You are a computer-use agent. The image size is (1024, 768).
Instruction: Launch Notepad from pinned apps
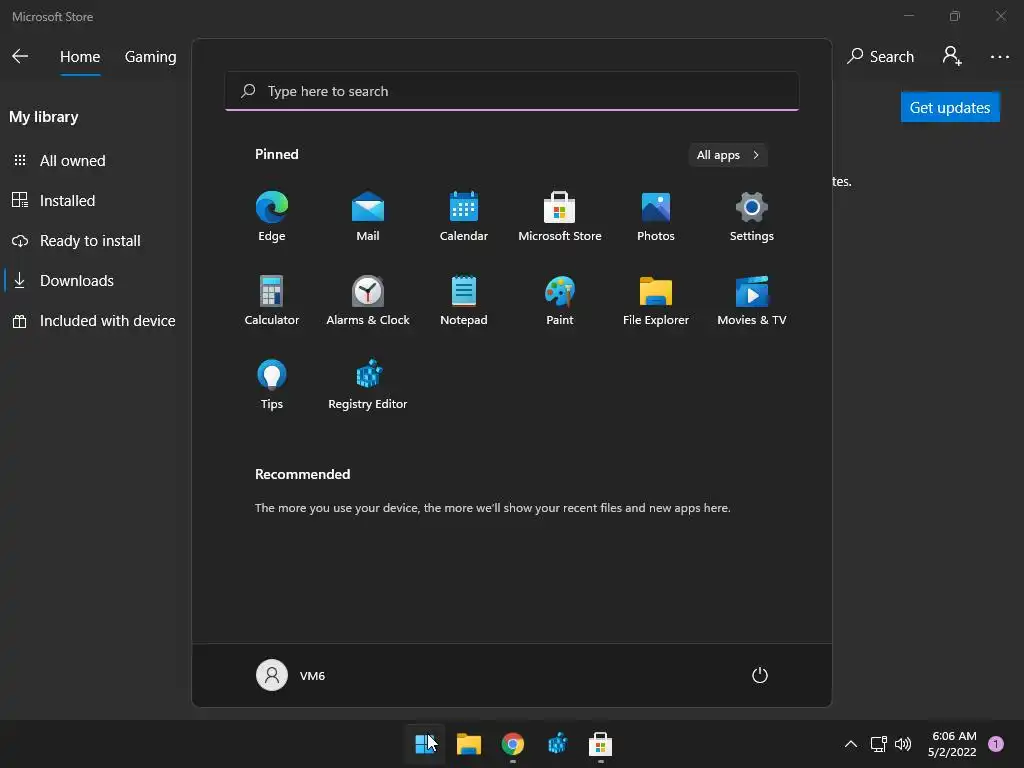click(x=464, y=300)
